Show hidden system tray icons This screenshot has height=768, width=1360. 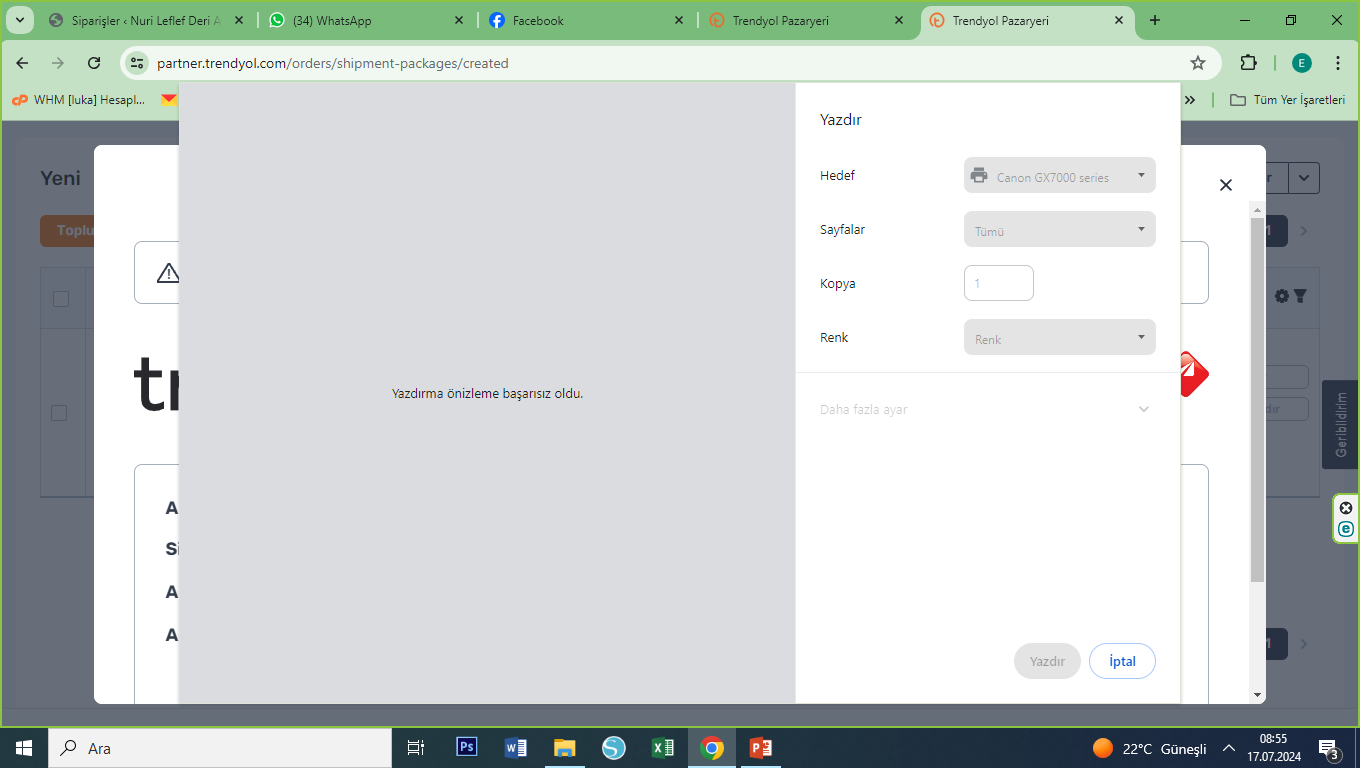click(1229, 748)
